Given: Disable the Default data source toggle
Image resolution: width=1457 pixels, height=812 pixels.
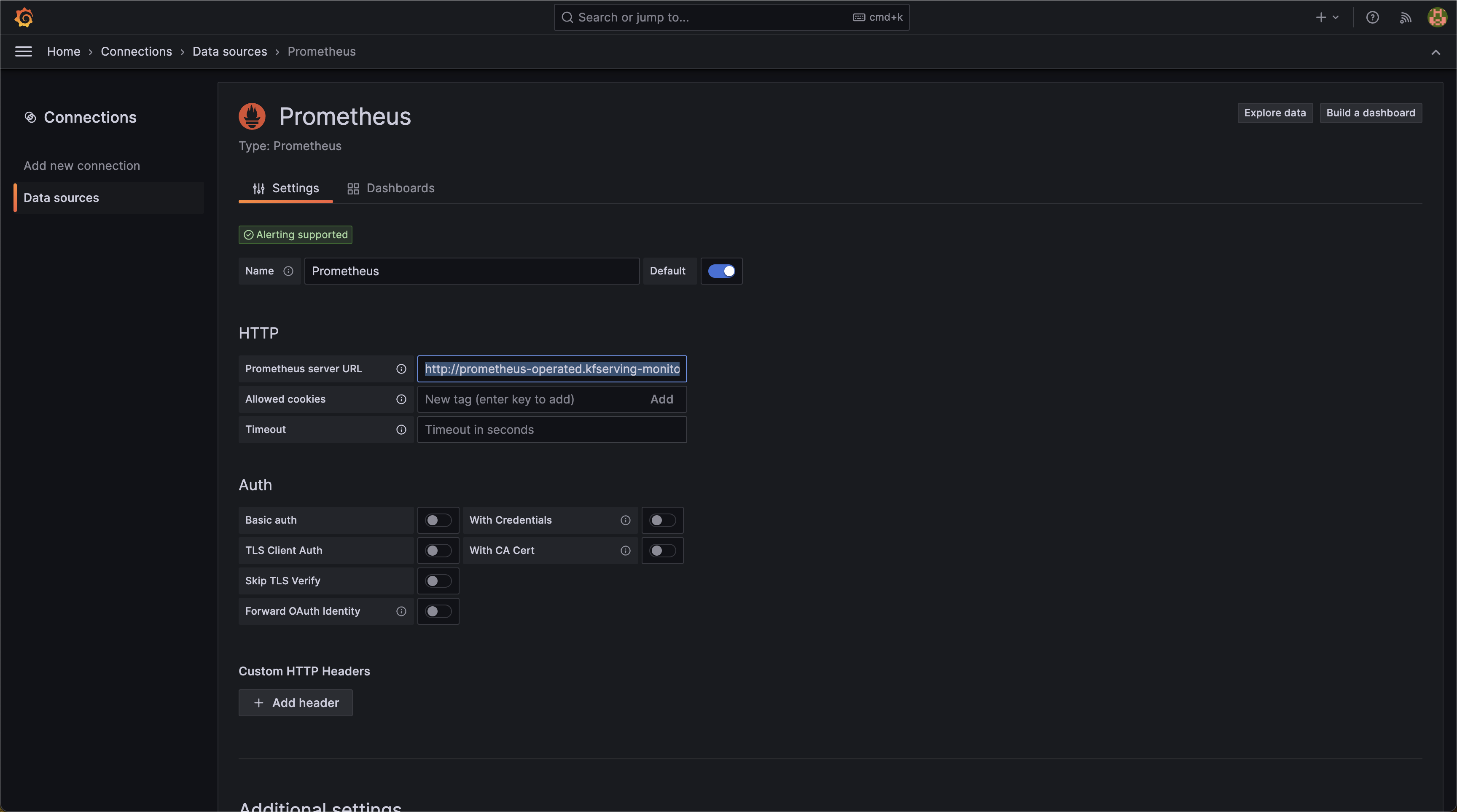Looking at the screenshot, I should 721,271.
